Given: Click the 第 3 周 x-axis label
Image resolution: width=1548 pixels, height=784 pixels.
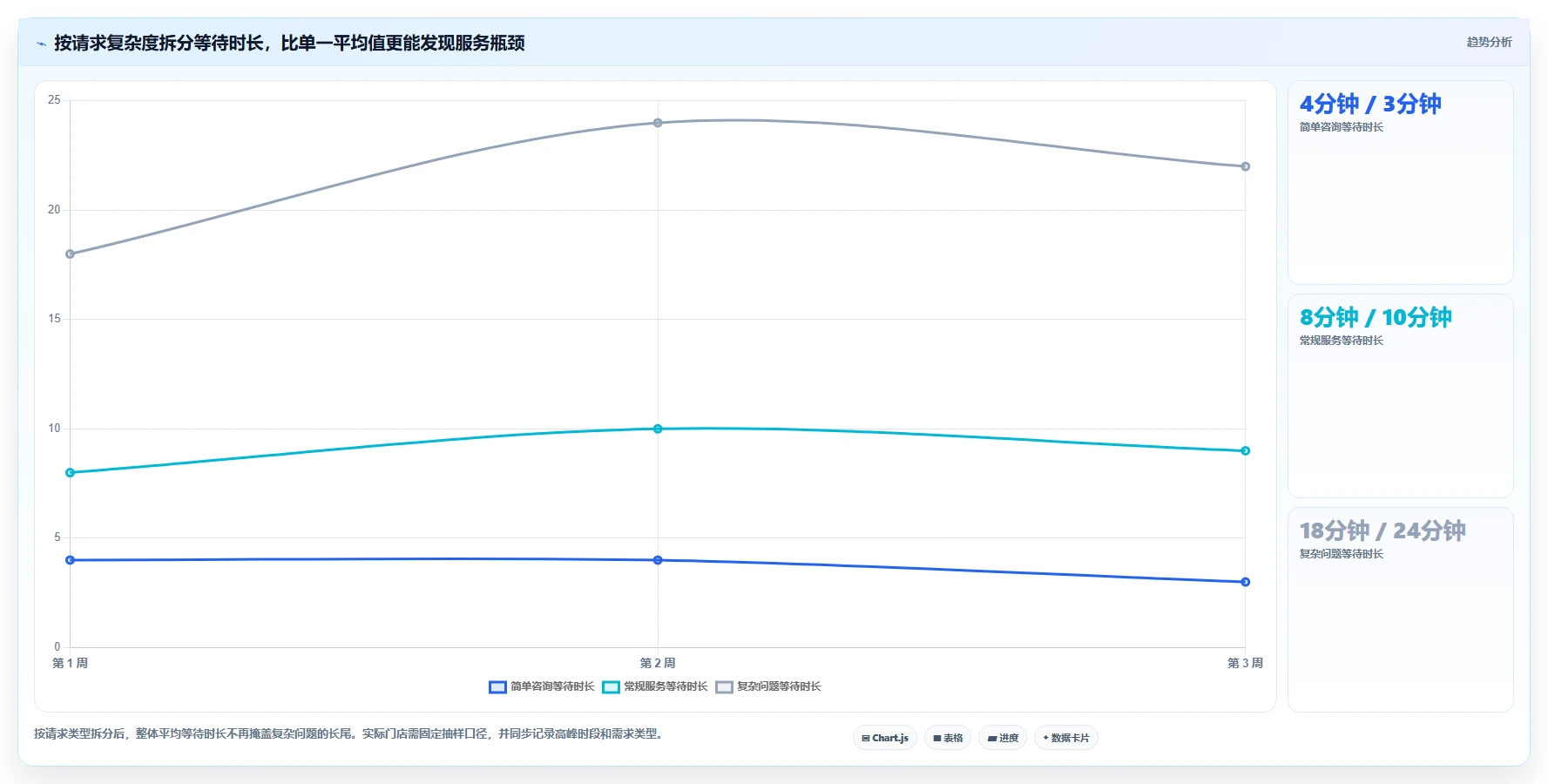Looking at the screenshot, I should point(1245,664).
